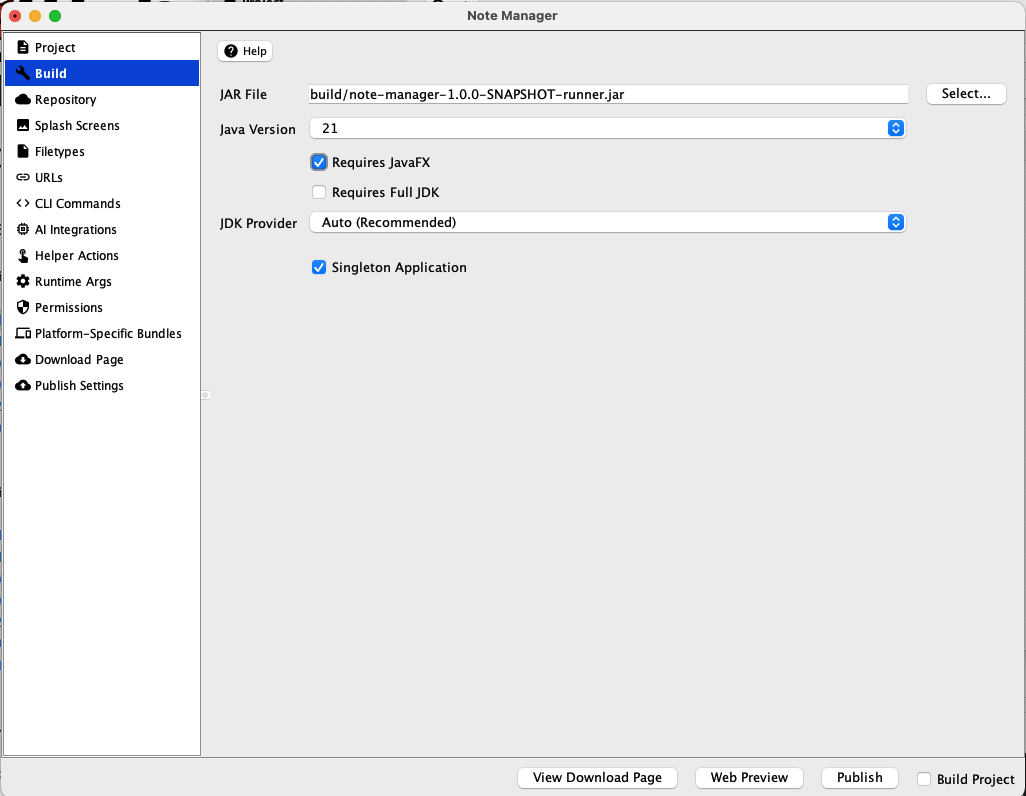1026x796 pixels.
Task: Click the View Download Page button
Action: (597, 778)
